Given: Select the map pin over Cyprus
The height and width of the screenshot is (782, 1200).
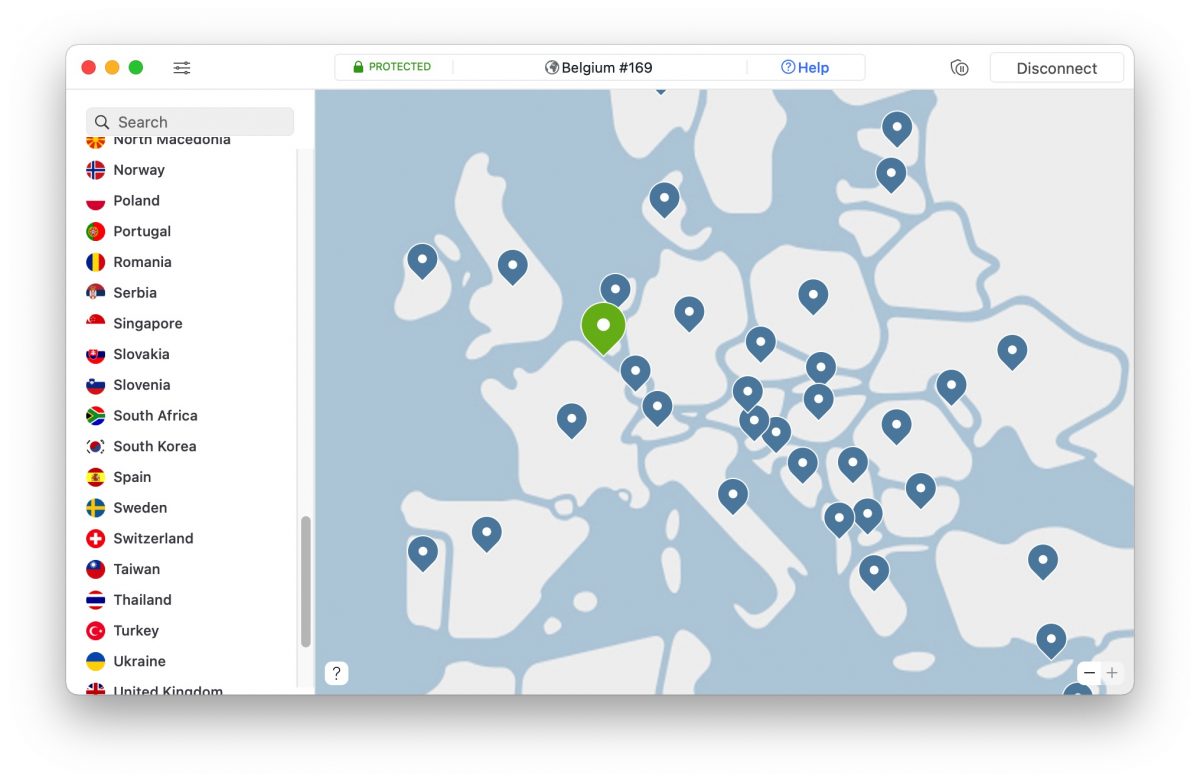Looking at the screenshot, I should [1051, 640].
